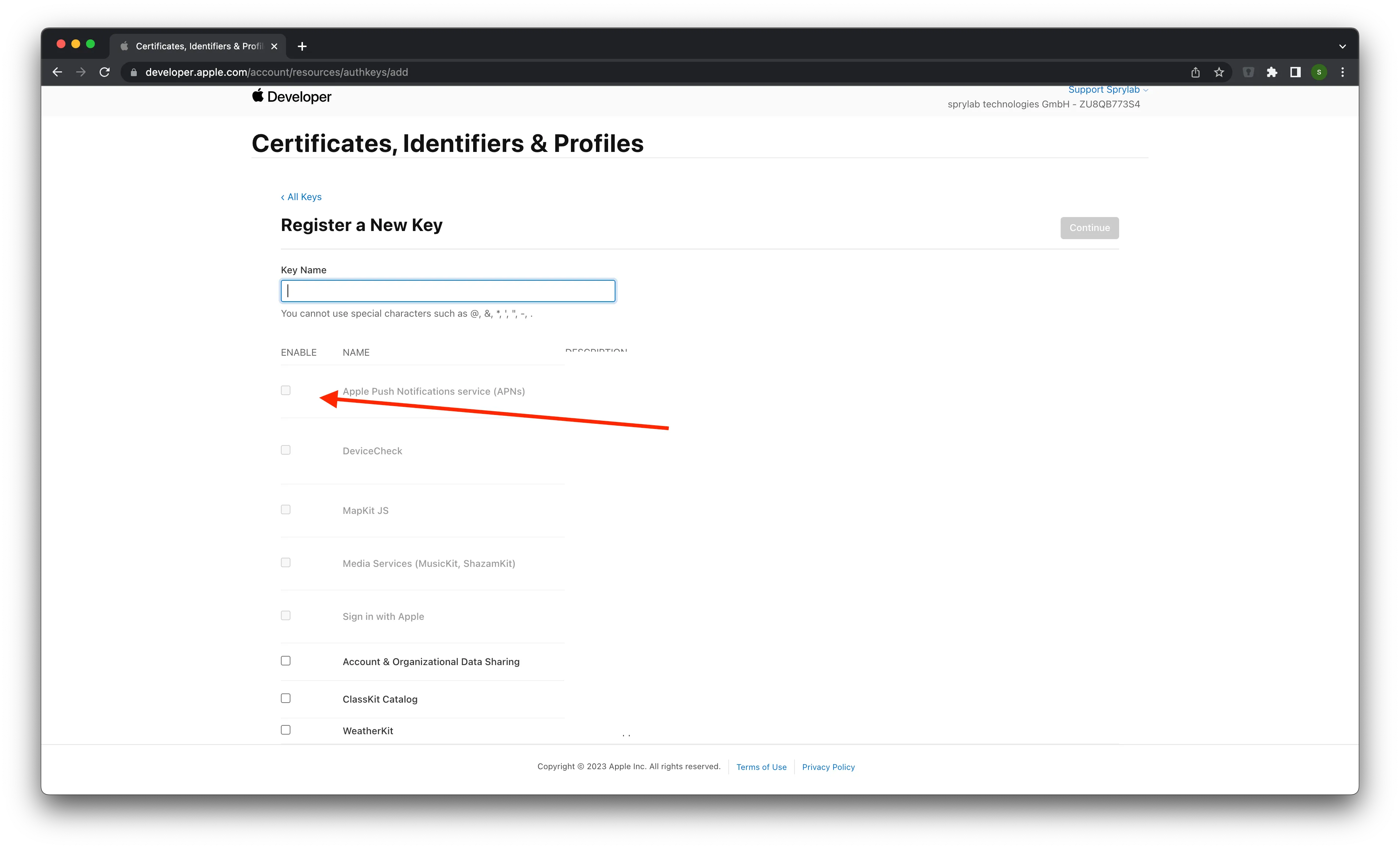Open the Extensions puzzle icon
1400x849 pixels.
coord(1272,72)
